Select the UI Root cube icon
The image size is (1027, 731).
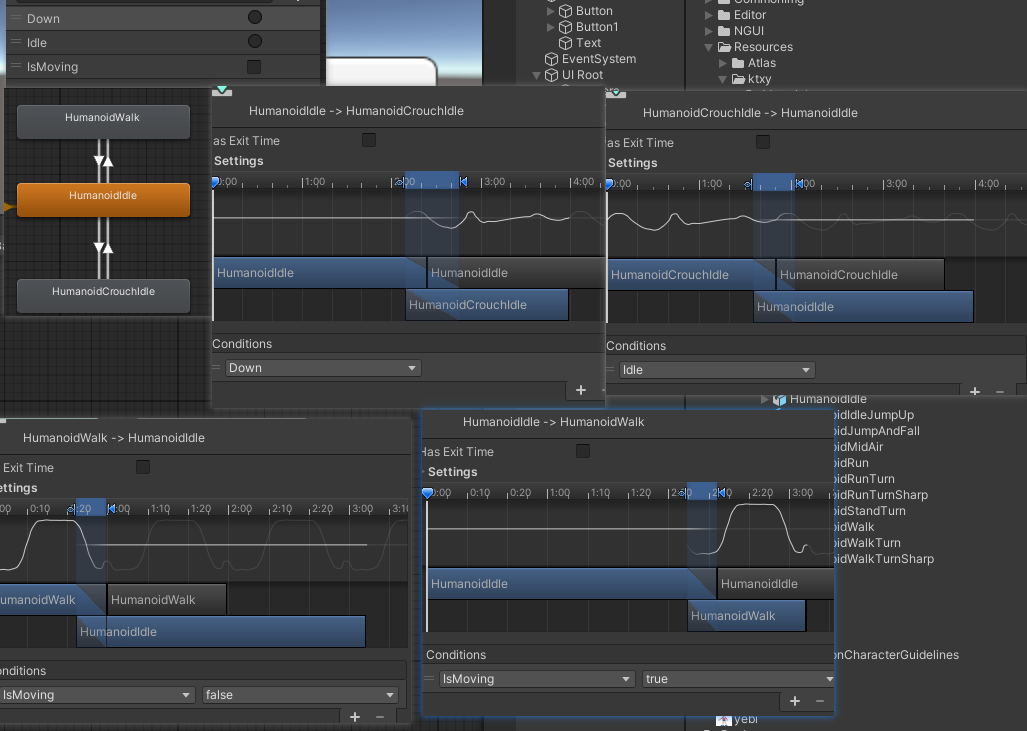(x=551, y=75)
